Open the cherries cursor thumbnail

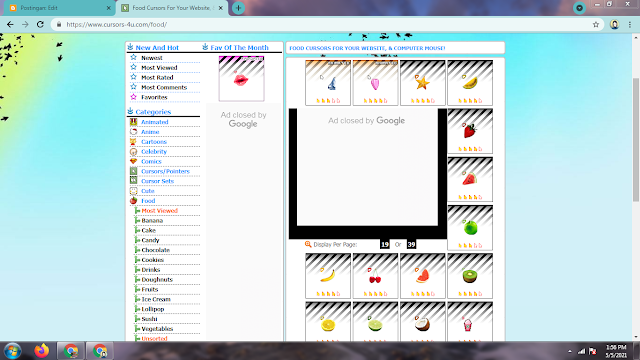(375, 276)
